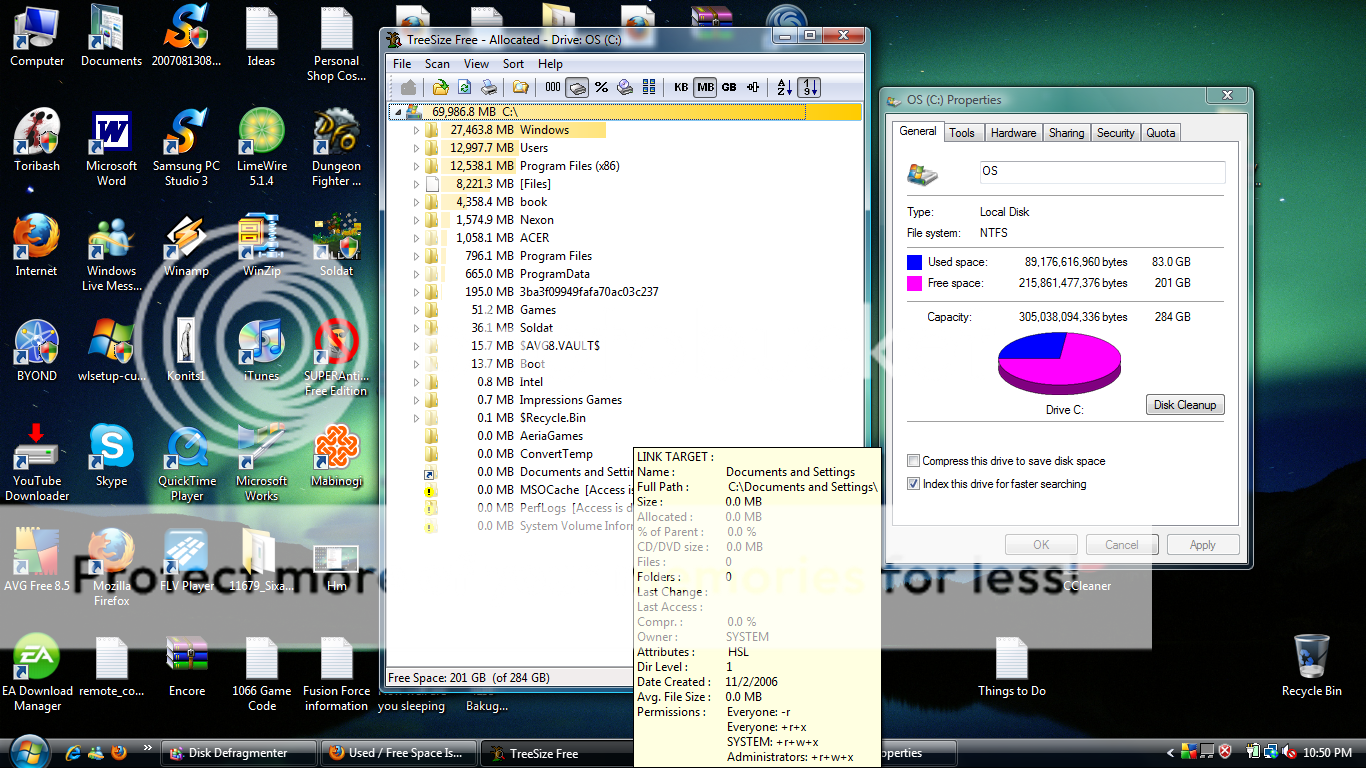Click the drive label text field
This screenshot has height=768, width=1366.
(1102, 172)
